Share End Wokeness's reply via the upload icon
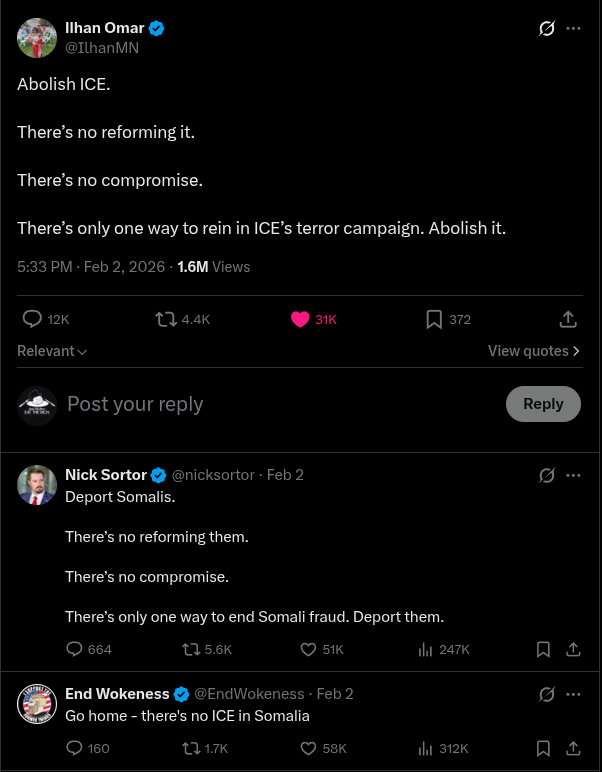The height and width of the screenshot is (772, 602). 573,748
